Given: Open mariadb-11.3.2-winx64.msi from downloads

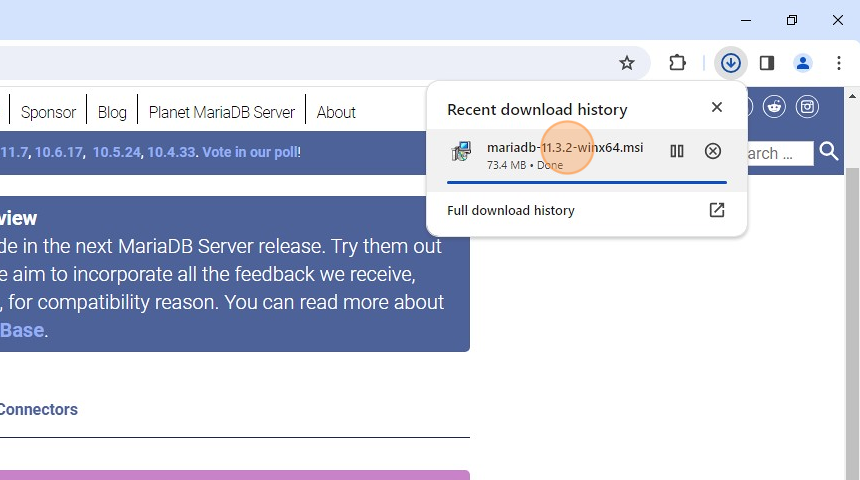Looking at the screenshot, I should click(x=565, y=148).
